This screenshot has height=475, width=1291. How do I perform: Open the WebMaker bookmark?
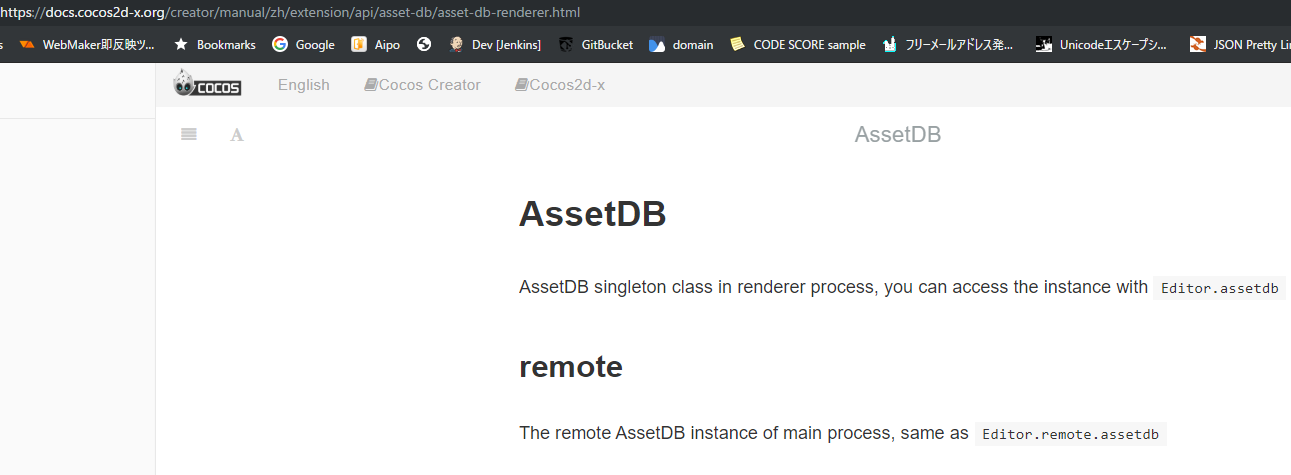tap(88, 44)
